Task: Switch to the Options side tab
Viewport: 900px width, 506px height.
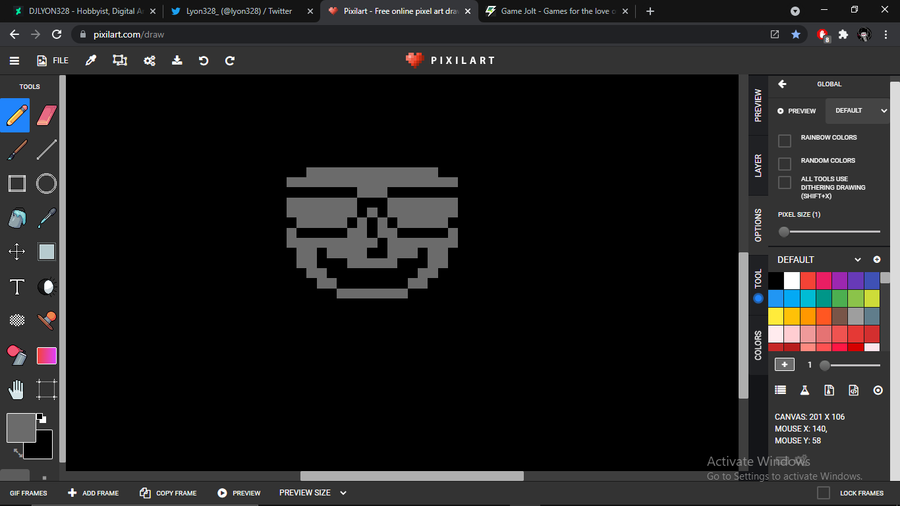Action: click(758, 225)
